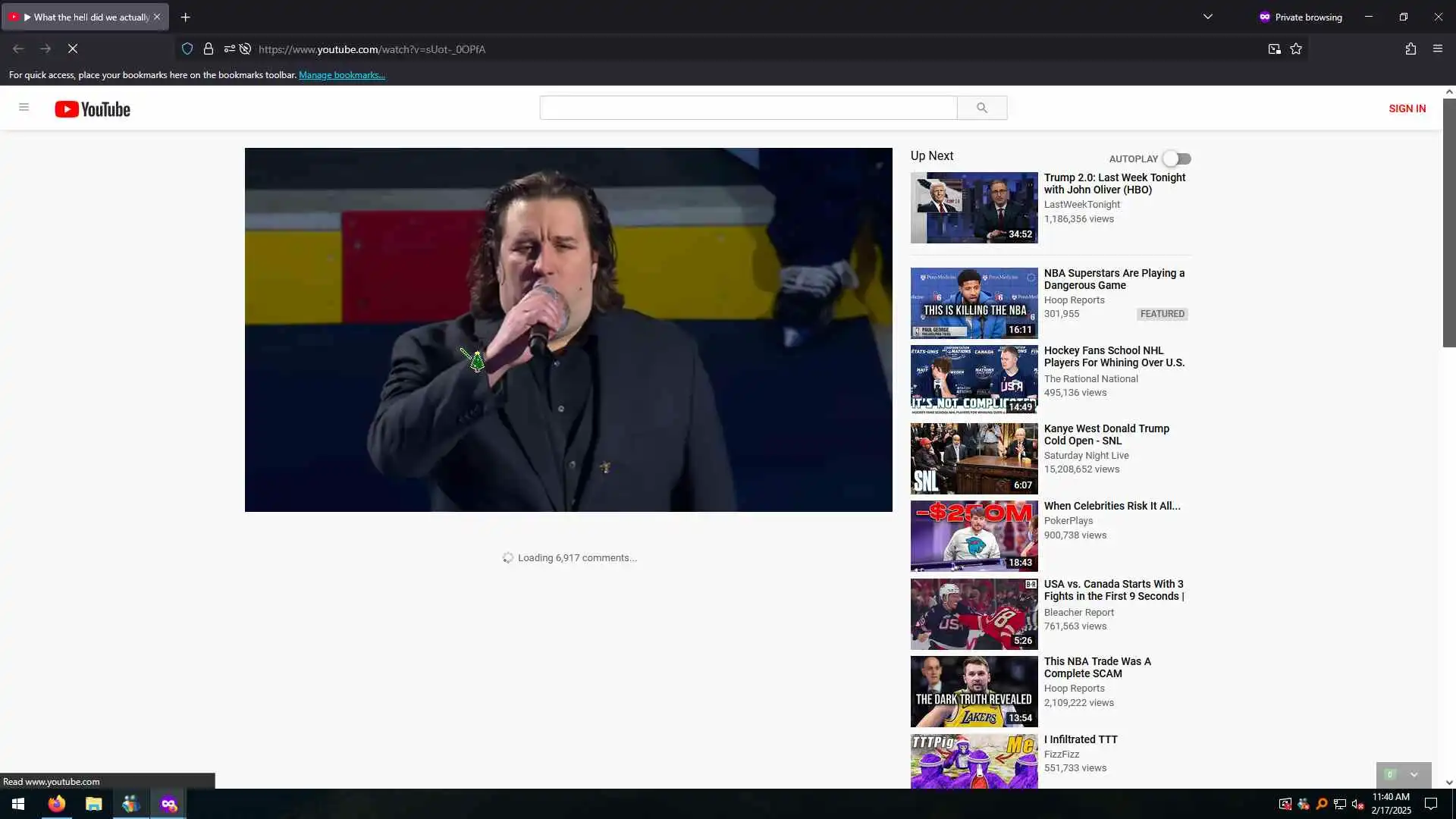Open the Windows Start menu
This screenshot has width=1456, height=819.
click(x=18, y=804)
